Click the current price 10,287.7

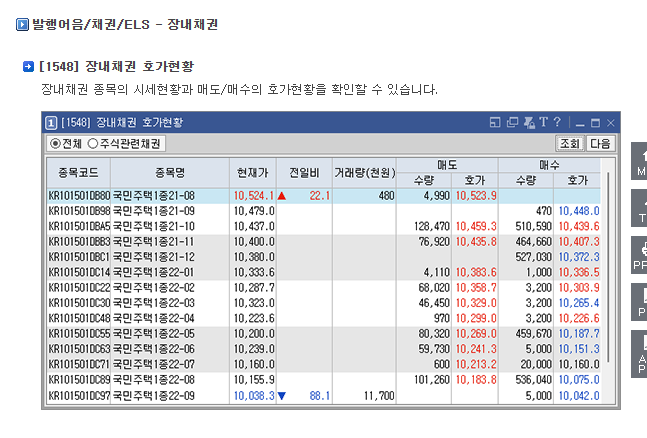(x=254, y=288)
